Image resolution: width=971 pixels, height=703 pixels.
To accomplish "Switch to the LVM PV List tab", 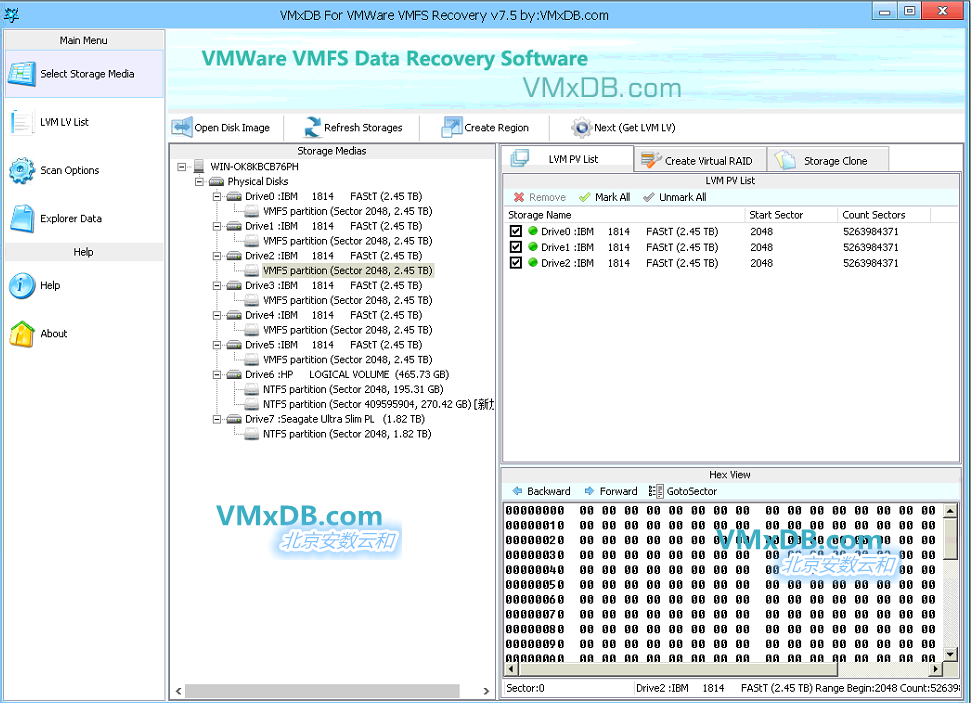I will click(567, 159).
